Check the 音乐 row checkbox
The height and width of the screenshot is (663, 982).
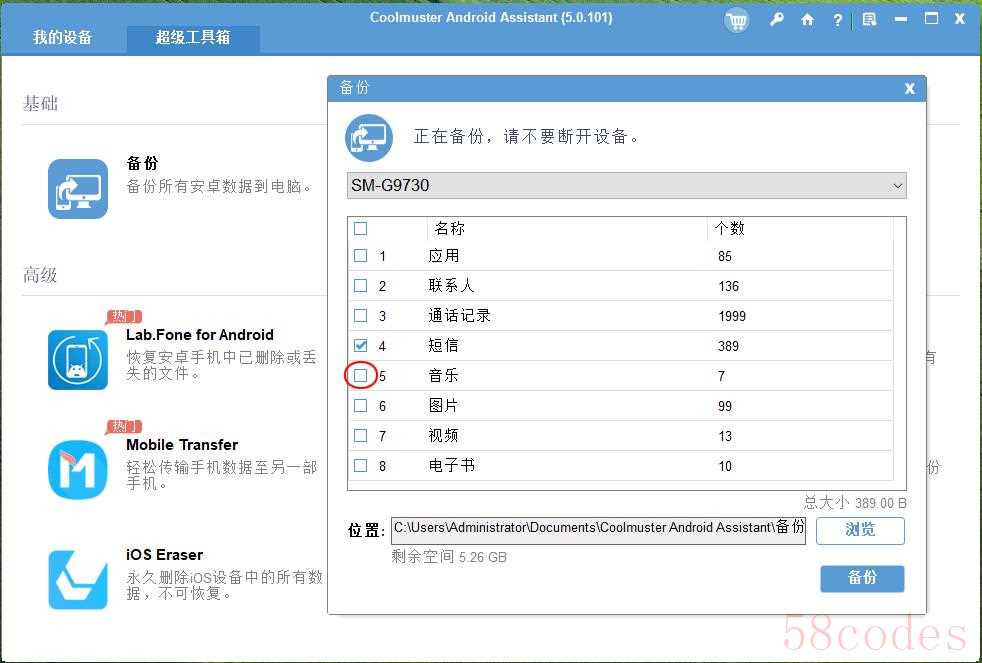361,376
